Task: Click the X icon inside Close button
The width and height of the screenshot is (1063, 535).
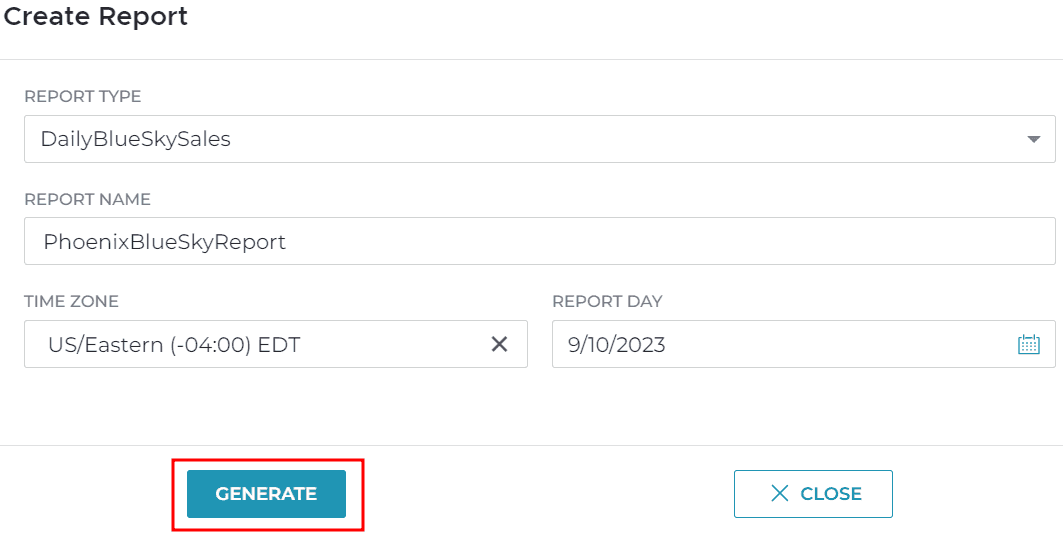Action: pos(780,494)
